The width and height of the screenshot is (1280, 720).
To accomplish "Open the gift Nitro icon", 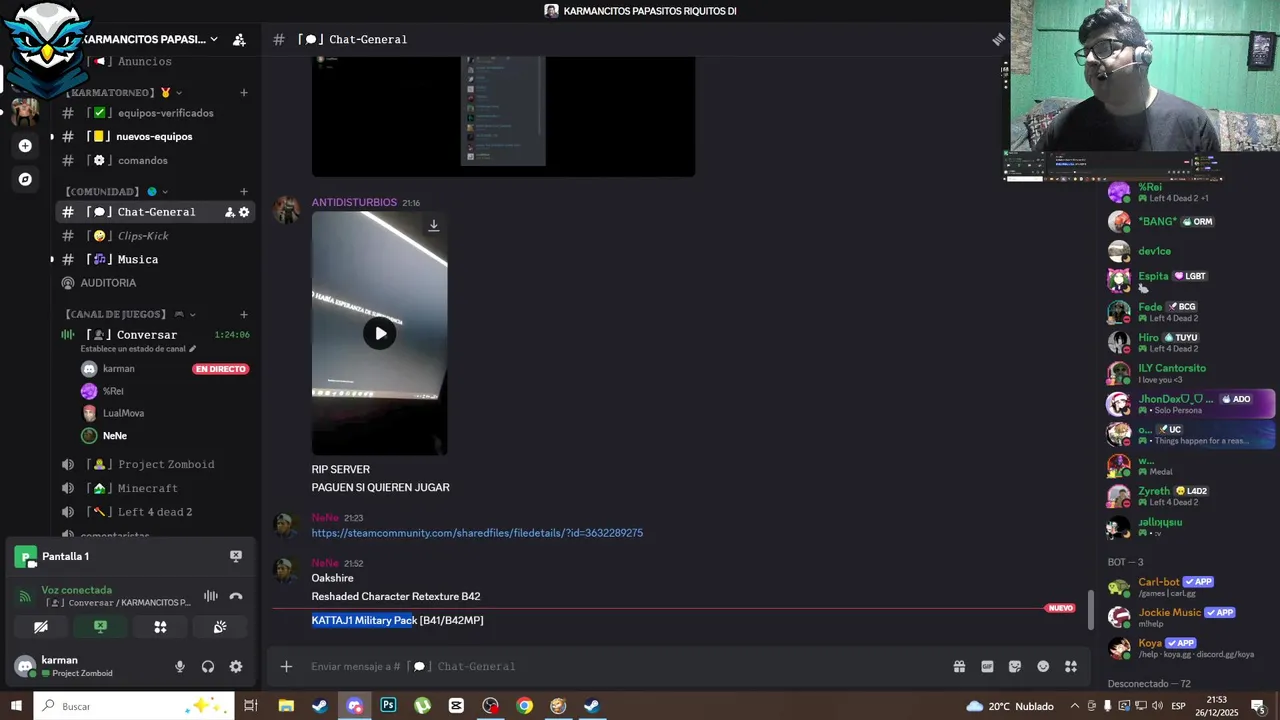I will pyautogui.click(x=959, y=666).
